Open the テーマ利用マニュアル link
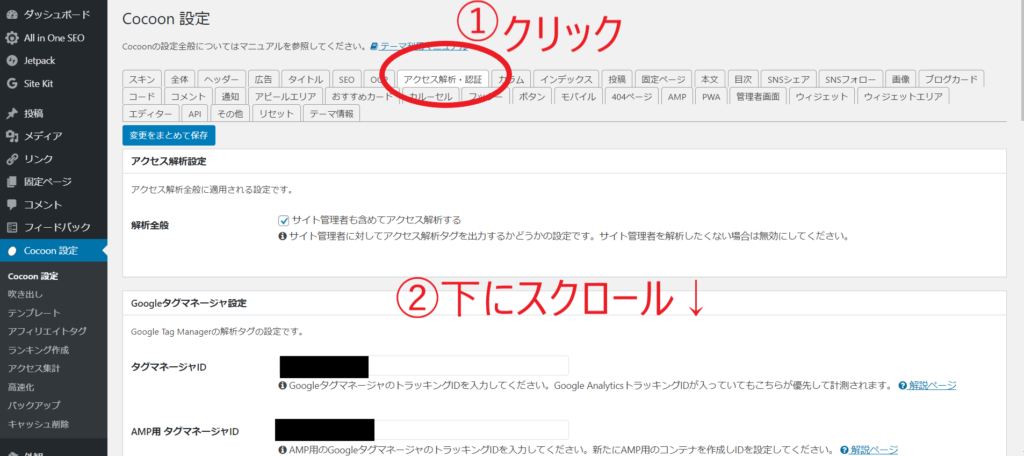This screenshot has height=456, width=1024. tap(424, 46)
